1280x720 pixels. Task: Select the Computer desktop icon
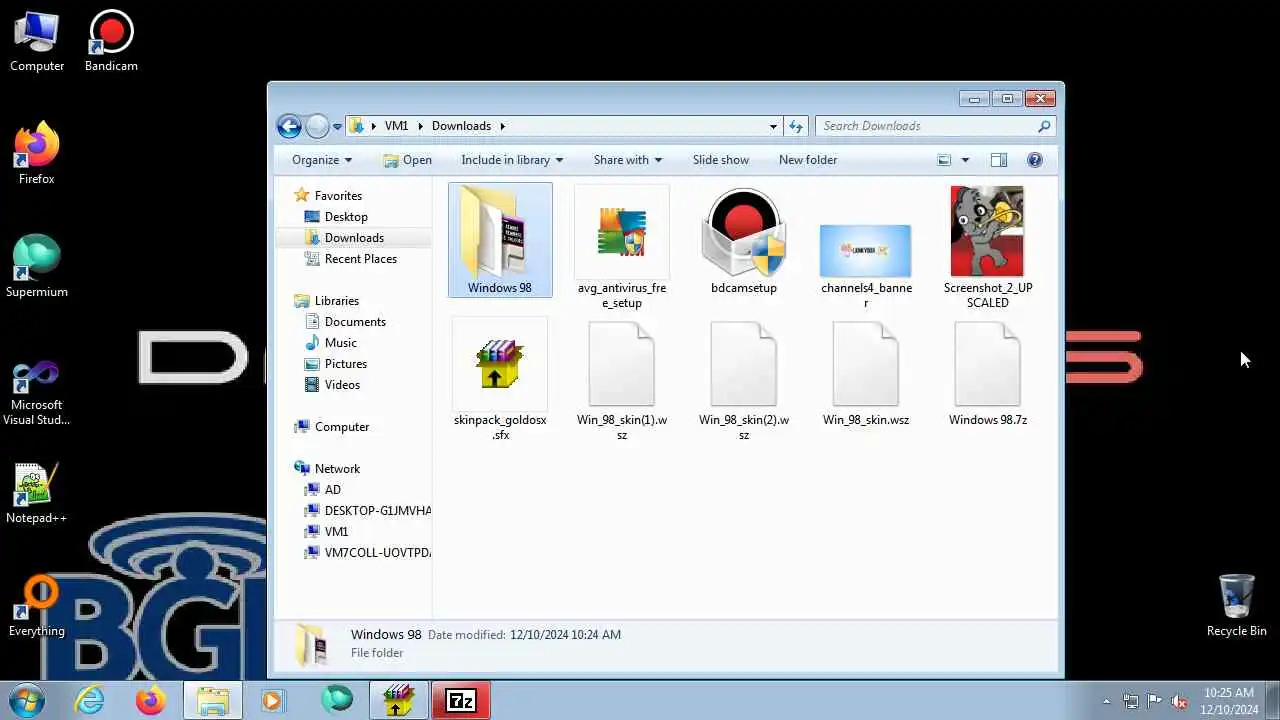[37, 42]
